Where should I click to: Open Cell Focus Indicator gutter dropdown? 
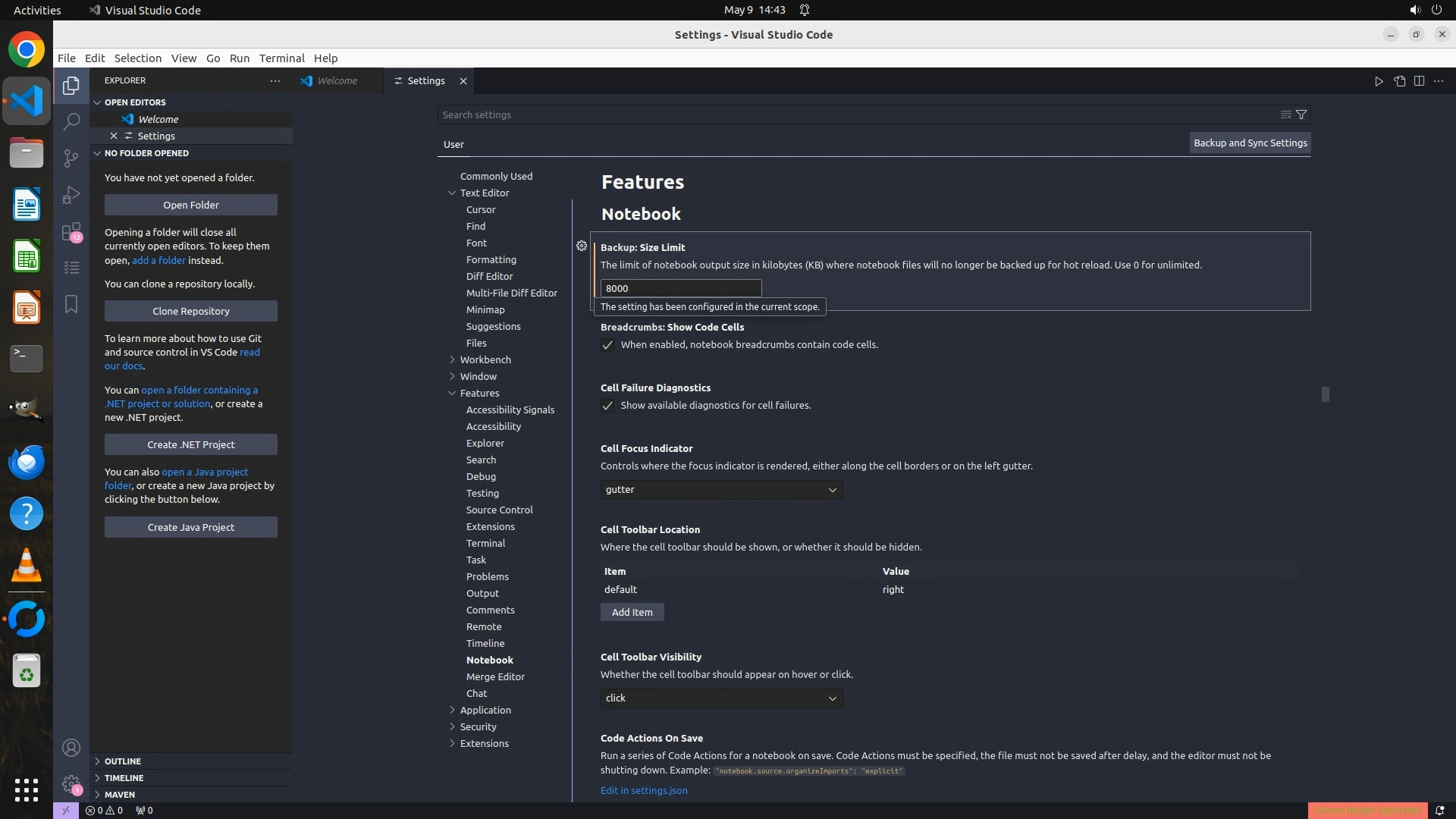point(721,490)
